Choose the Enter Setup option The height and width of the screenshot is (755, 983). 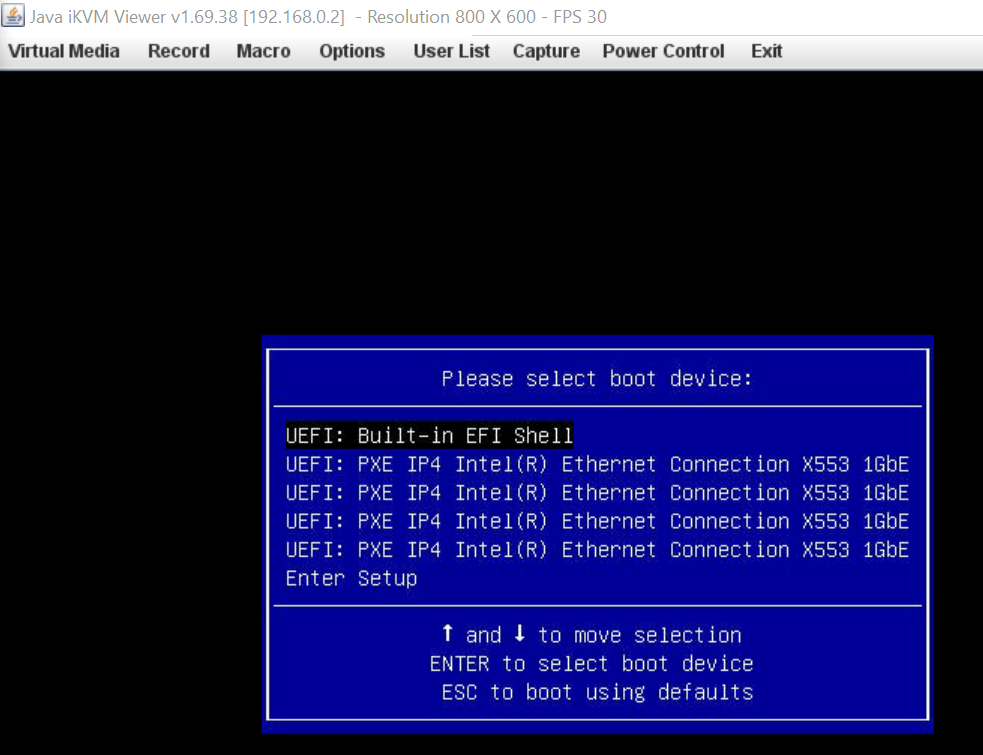[351, 578]
